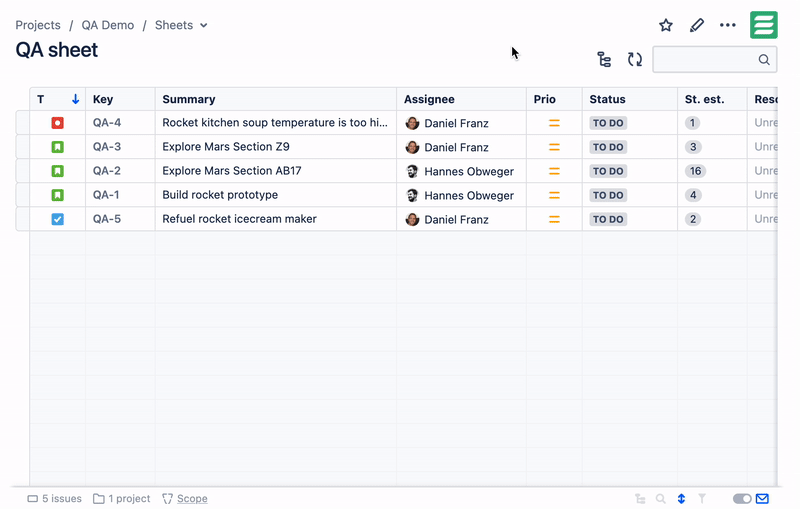
Task: Click the pencil edit icon
Action: 697,25
